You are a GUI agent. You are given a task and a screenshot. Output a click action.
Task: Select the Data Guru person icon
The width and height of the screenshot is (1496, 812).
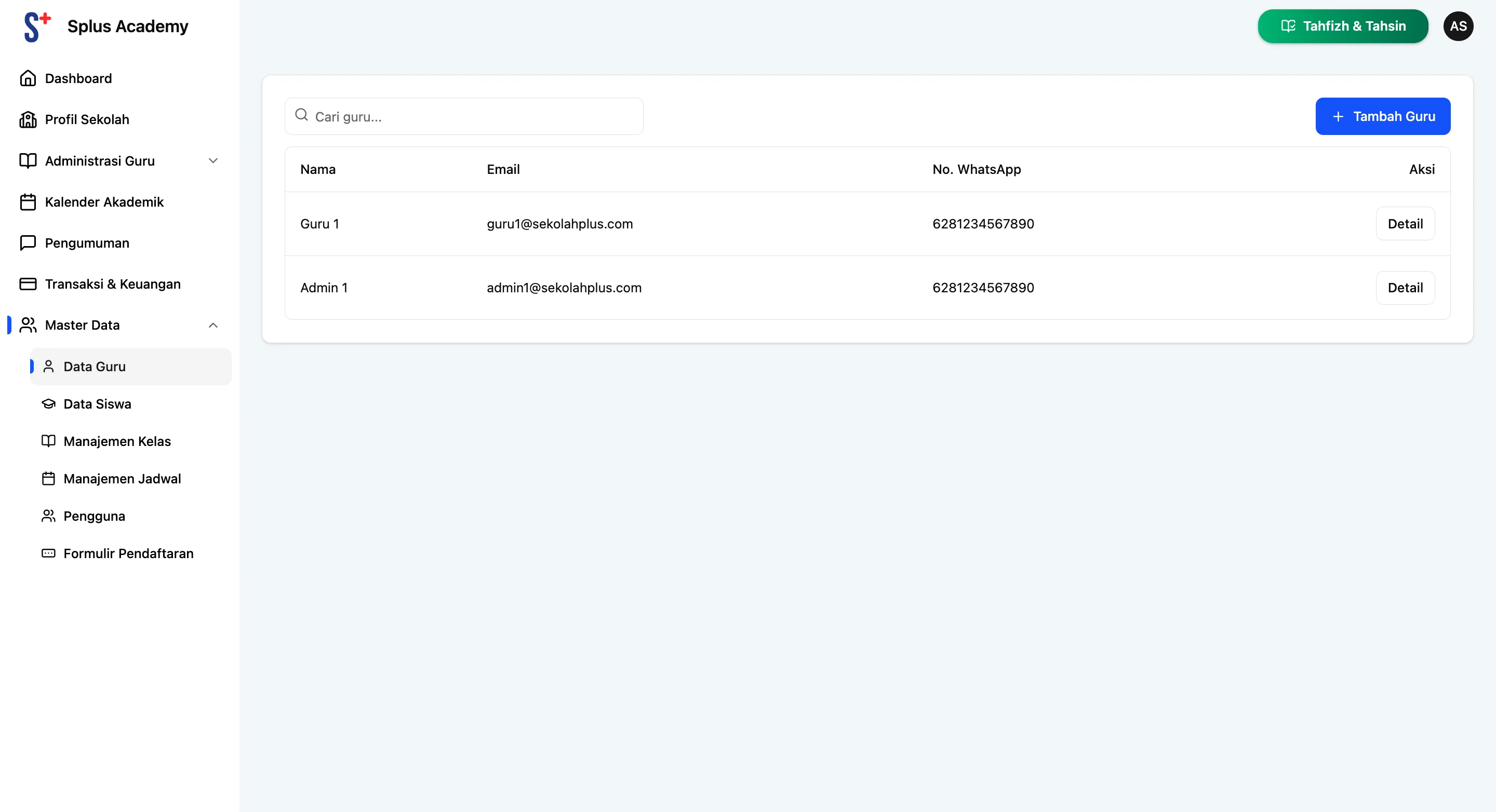coord(48,366)
